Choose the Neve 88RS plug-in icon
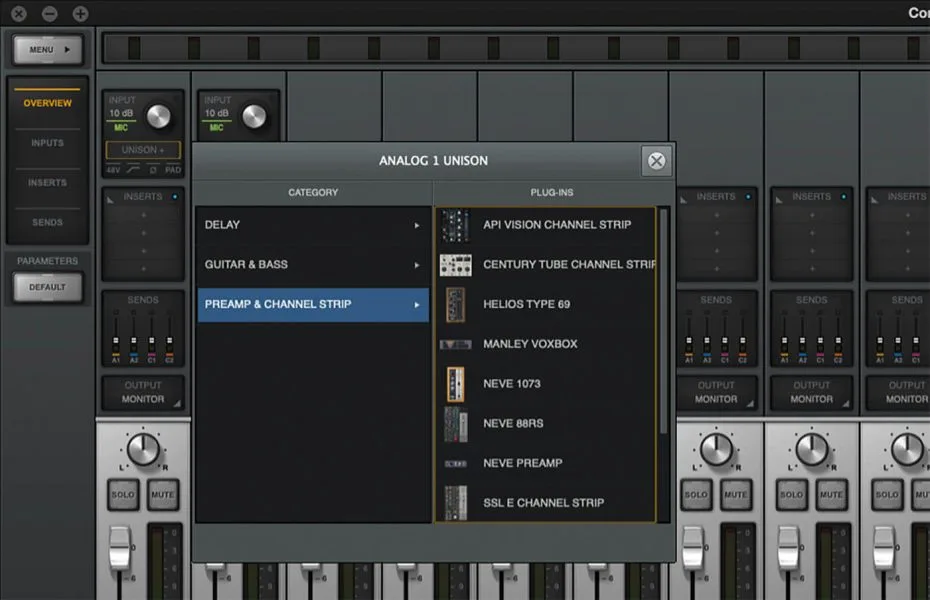930x600 pixels. 456,423
